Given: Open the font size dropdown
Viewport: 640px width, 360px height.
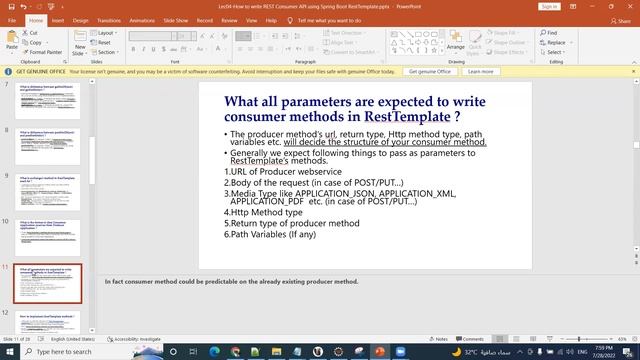Looking at the screenshot, I should point(194,36).
